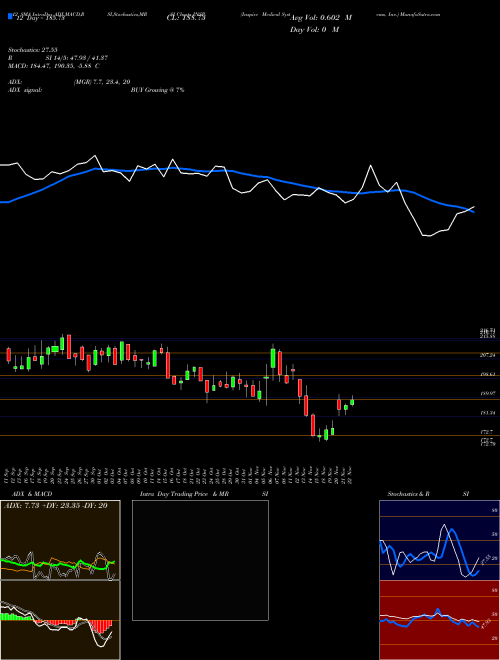Click the 'SI 14/3: 47.93 / 41.37' reading
This screenshot has width=500, height=660.
tap(77, 58)
